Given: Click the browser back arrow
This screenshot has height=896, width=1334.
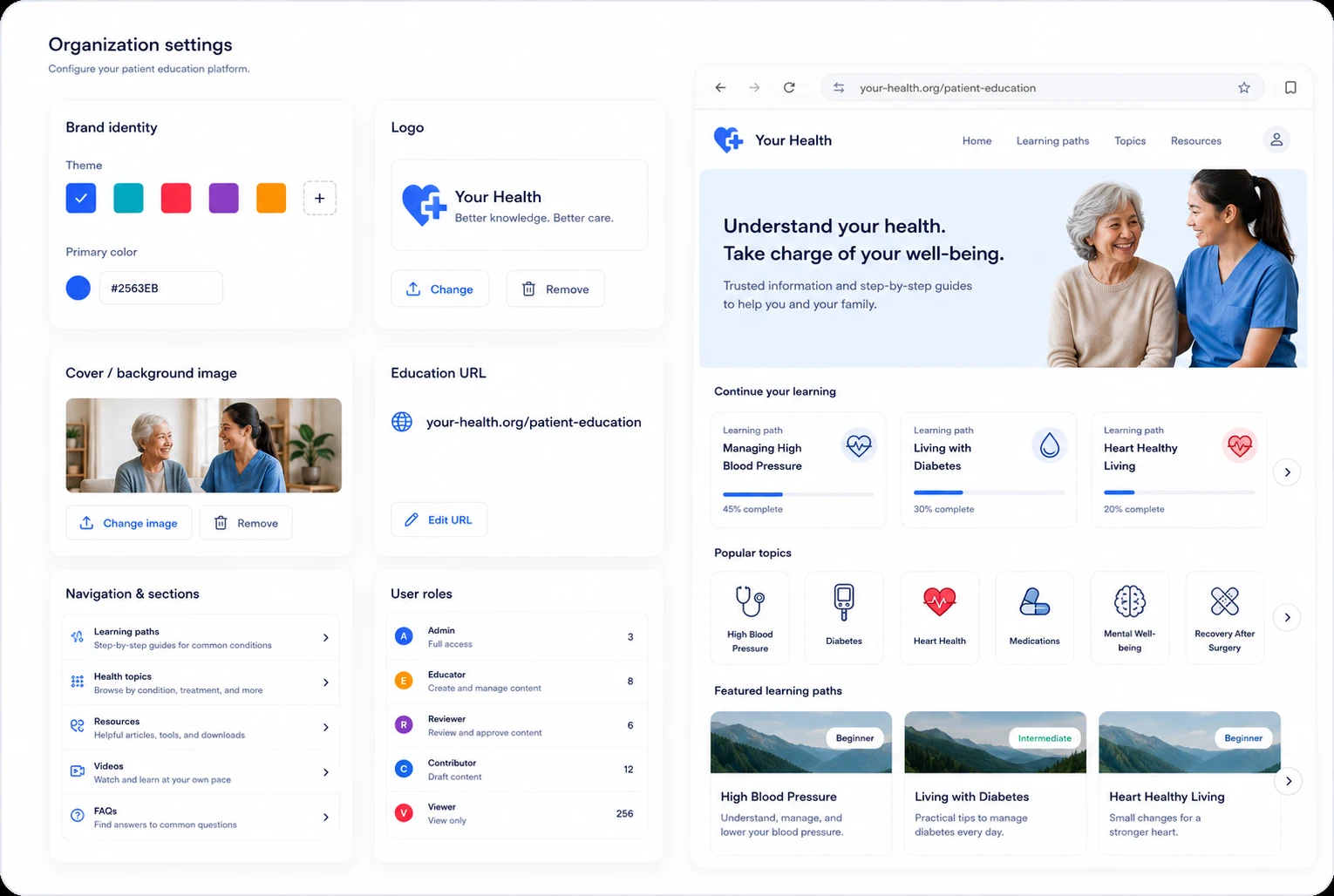Looking at the screenshot, I should [720, 87].
